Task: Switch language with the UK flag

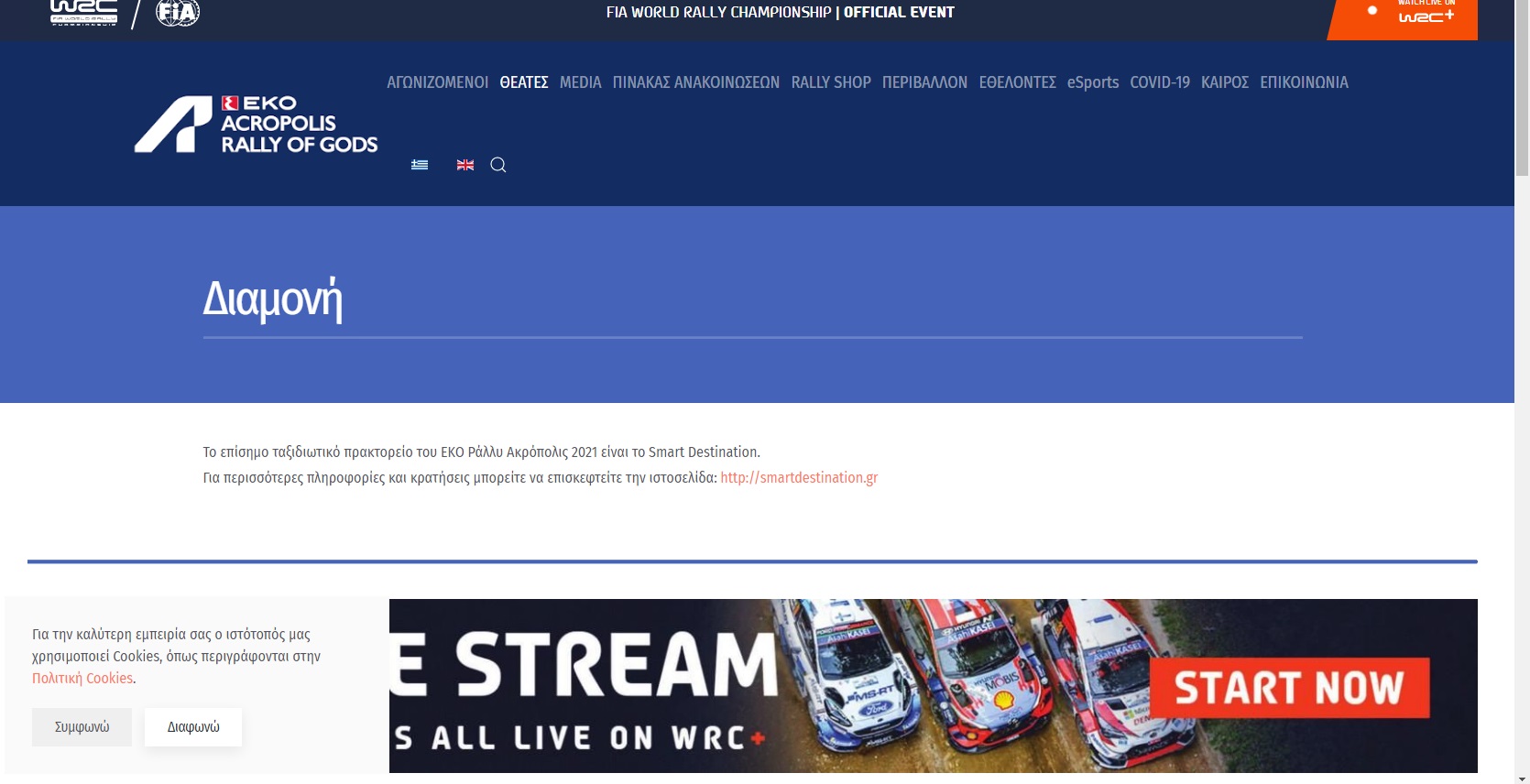Action: point(465,165)
